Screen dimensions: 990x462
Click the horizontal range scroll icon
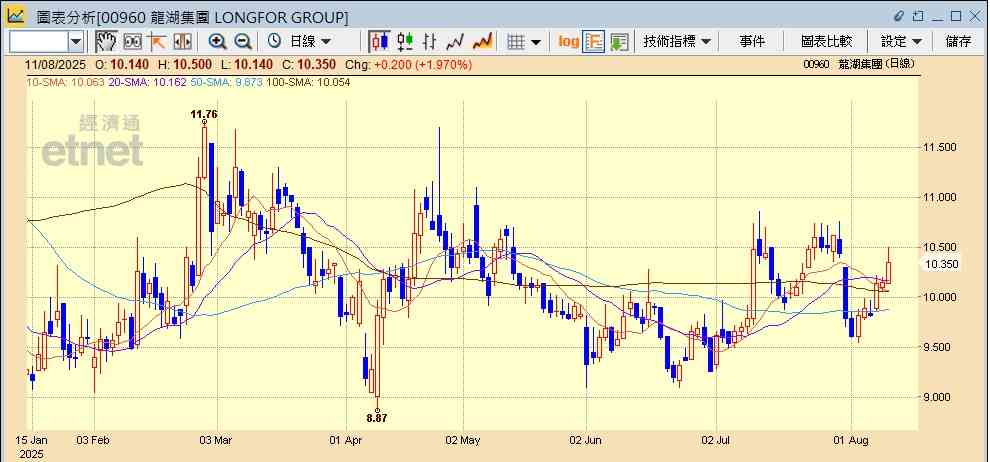coord(182,42)
